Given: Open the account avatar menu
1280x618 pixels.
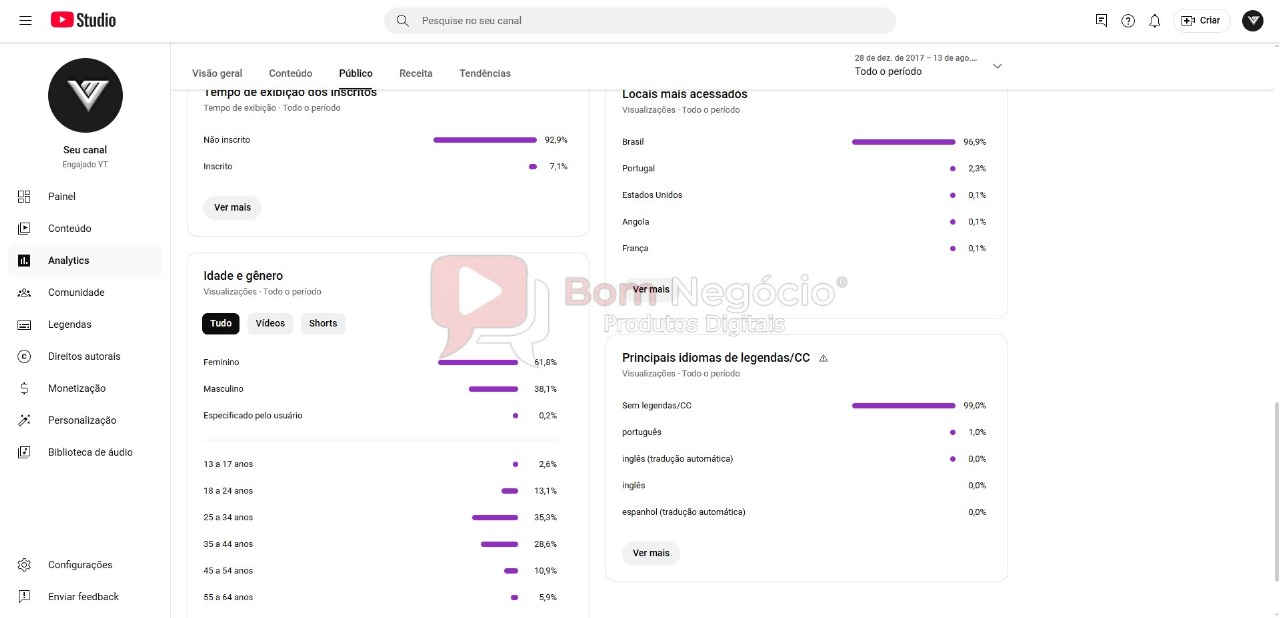Looking at the screenshot, I should point(1253,20).
